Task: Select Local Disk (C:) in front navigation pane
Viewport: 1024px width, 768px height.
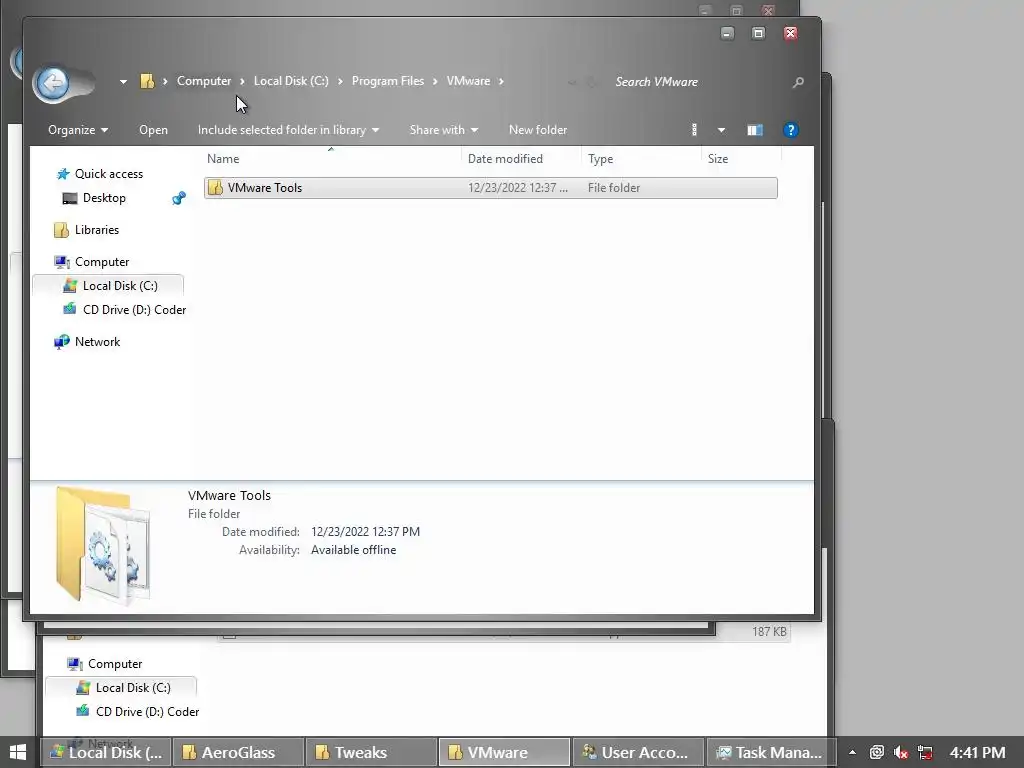Action: [120, 286]
